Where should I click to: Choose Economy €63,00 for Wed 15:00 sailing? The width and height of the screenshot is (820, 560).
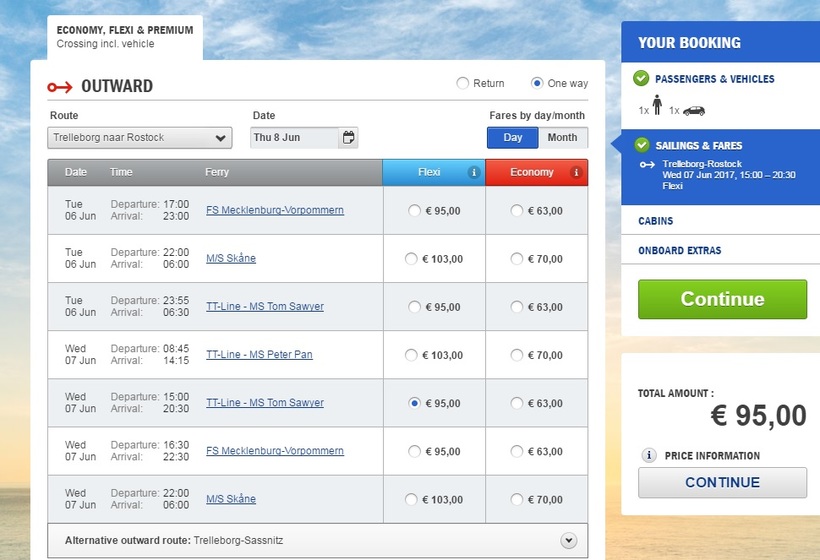[x=517, y=403]
